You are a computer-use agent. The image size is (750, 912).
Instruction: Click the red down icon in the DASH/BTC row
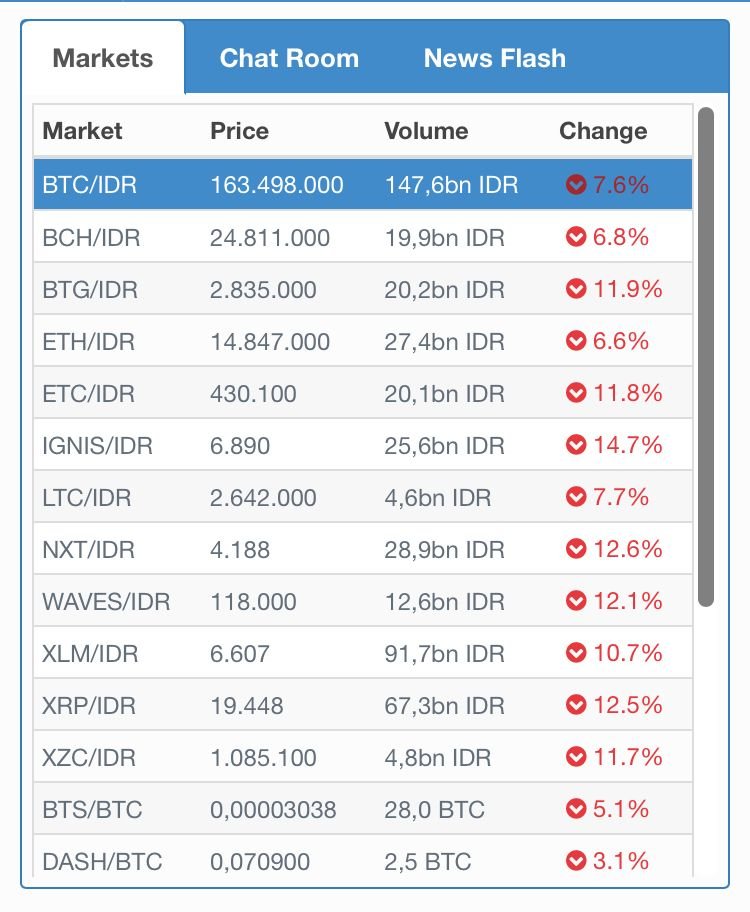coord(575,861)
